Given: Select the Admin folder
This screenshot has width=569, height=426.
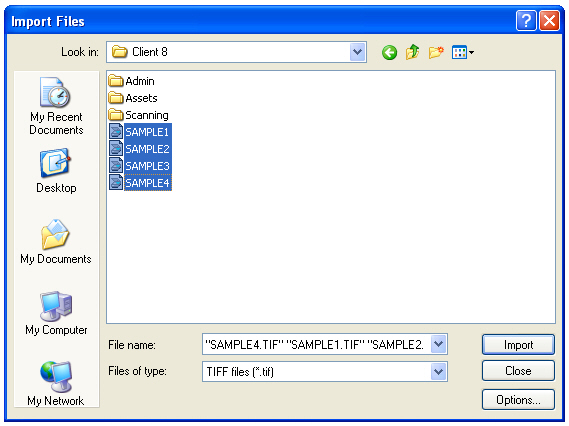Looking at the screenshot, I should (x=132, y=81).
